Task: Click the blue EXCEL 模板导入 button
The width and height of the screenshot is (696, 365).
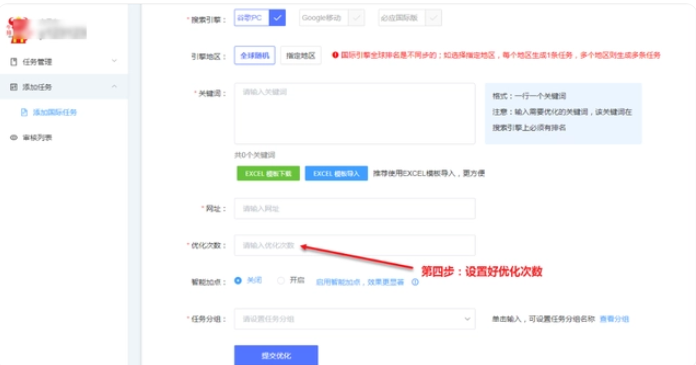Action: tap(336, 174)
